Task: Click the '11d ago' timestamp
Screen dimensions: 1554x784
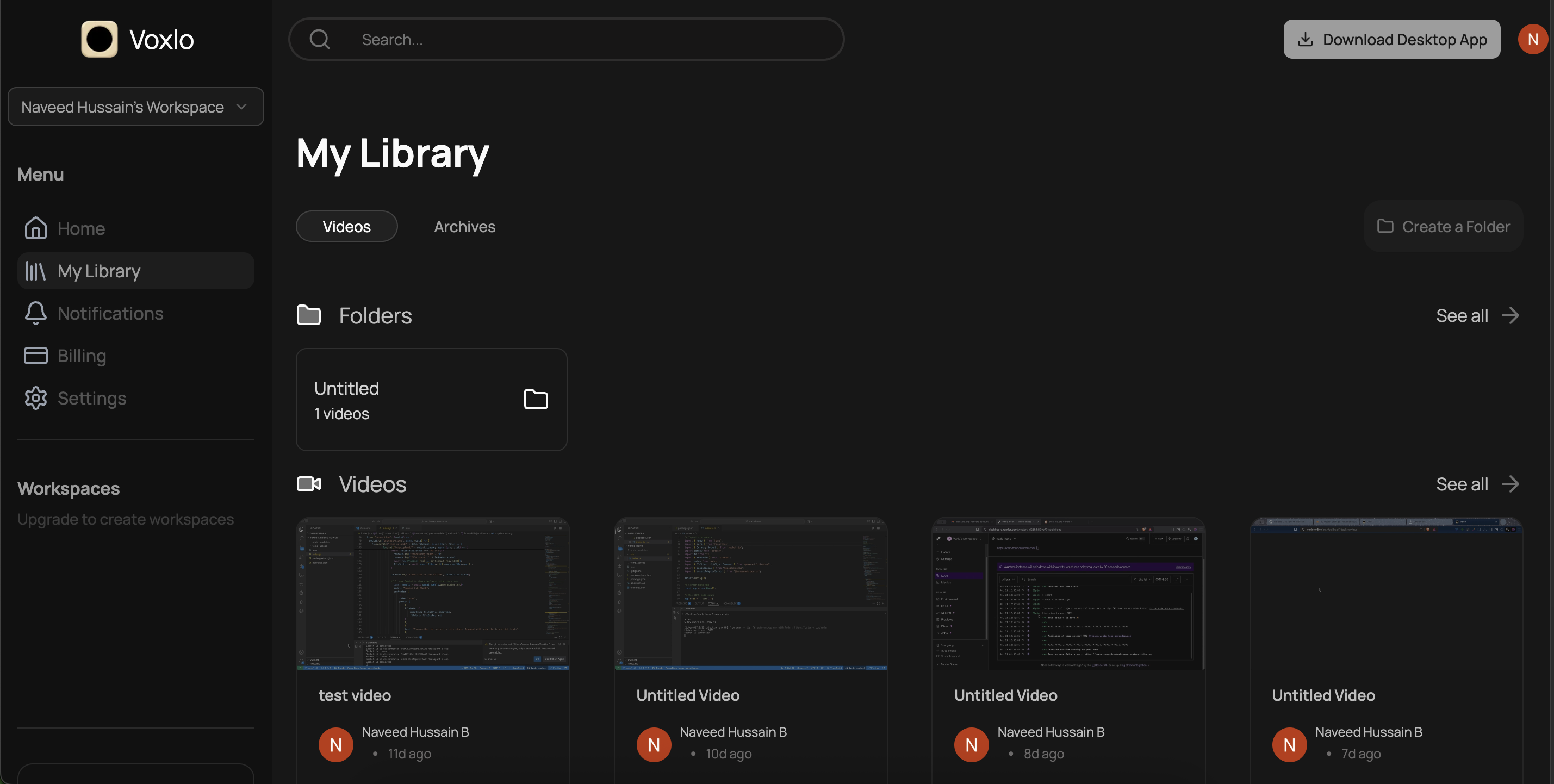Action: tap(409, 754)
